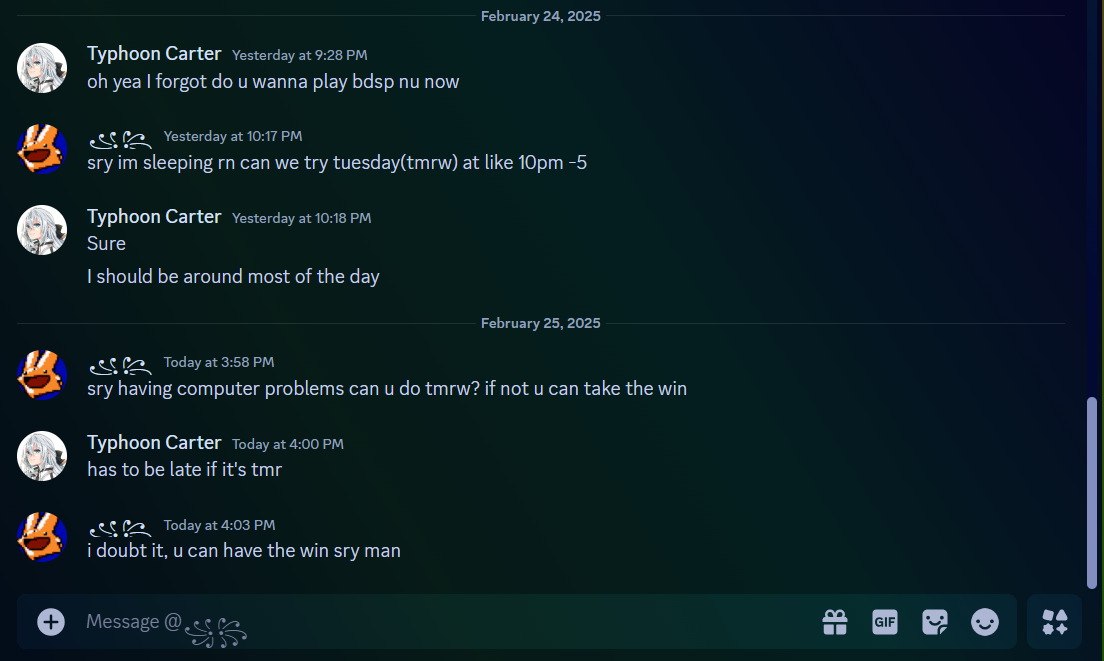The height and width of the screenshot is (661, 1104).
Task: Click Typhoon Carter's avatar at 9:28 PM
Action: 42,68
